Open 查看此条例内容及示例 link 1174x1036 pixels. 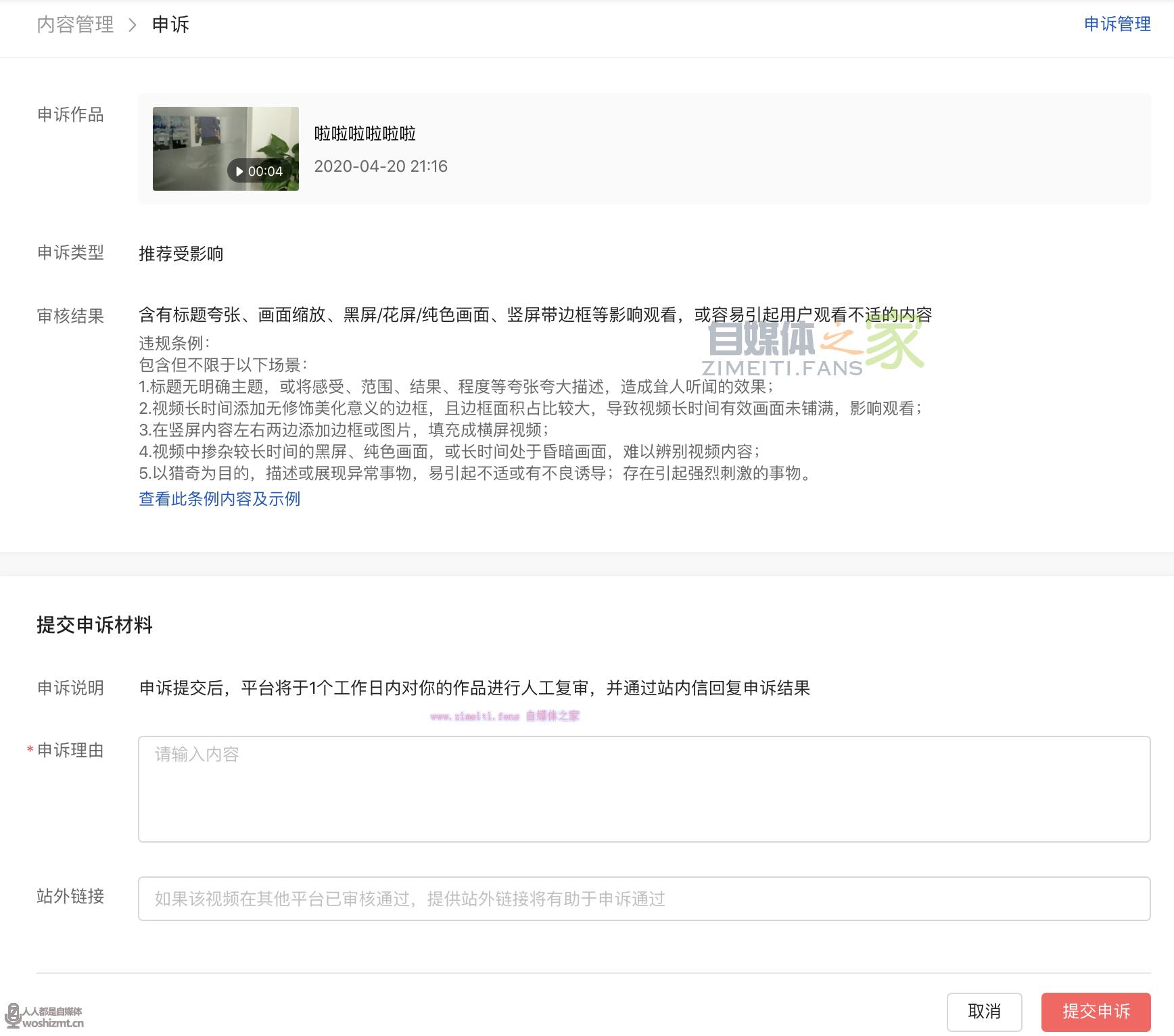219,498
